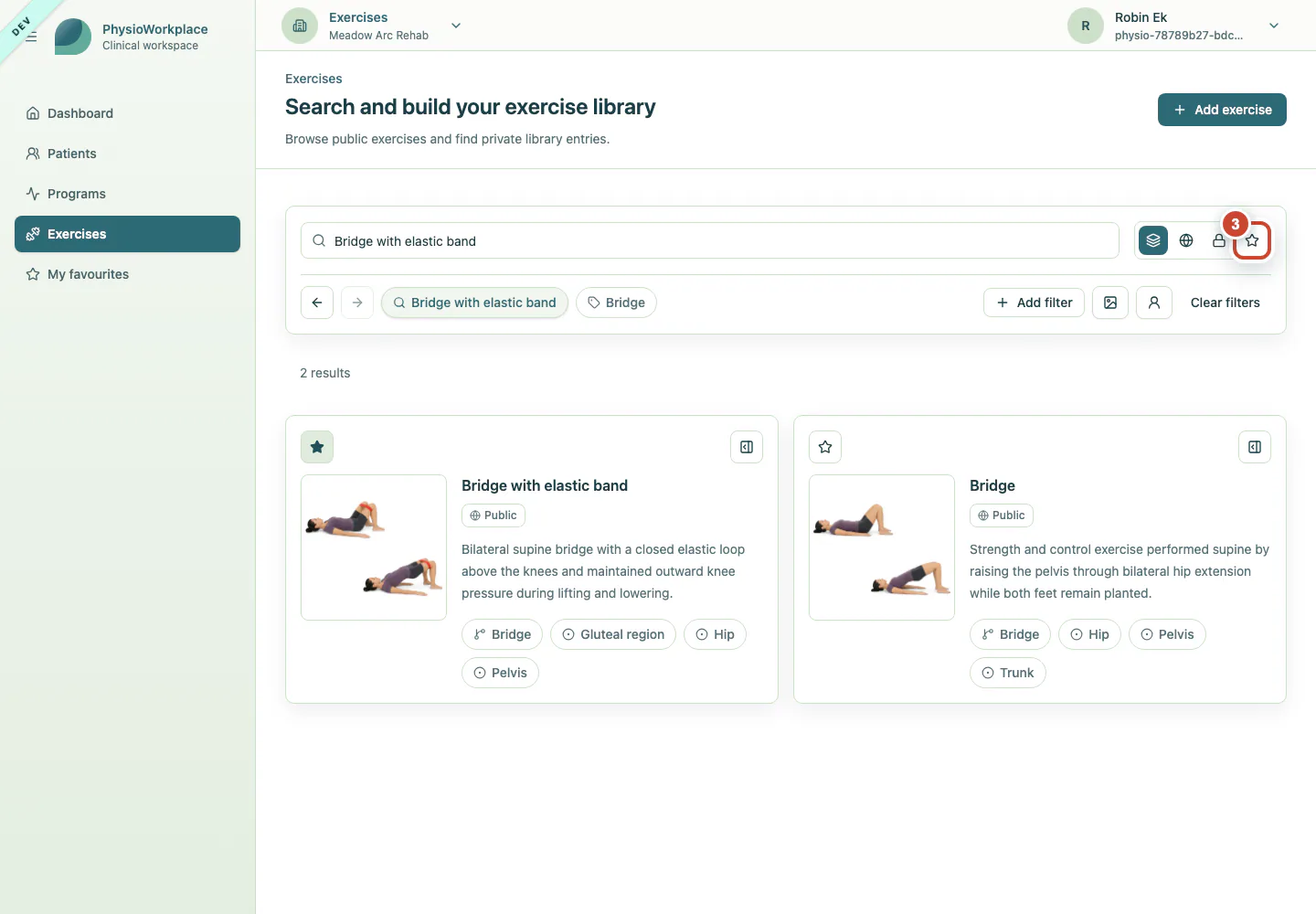Click Clear filters

pos(1225,303)
